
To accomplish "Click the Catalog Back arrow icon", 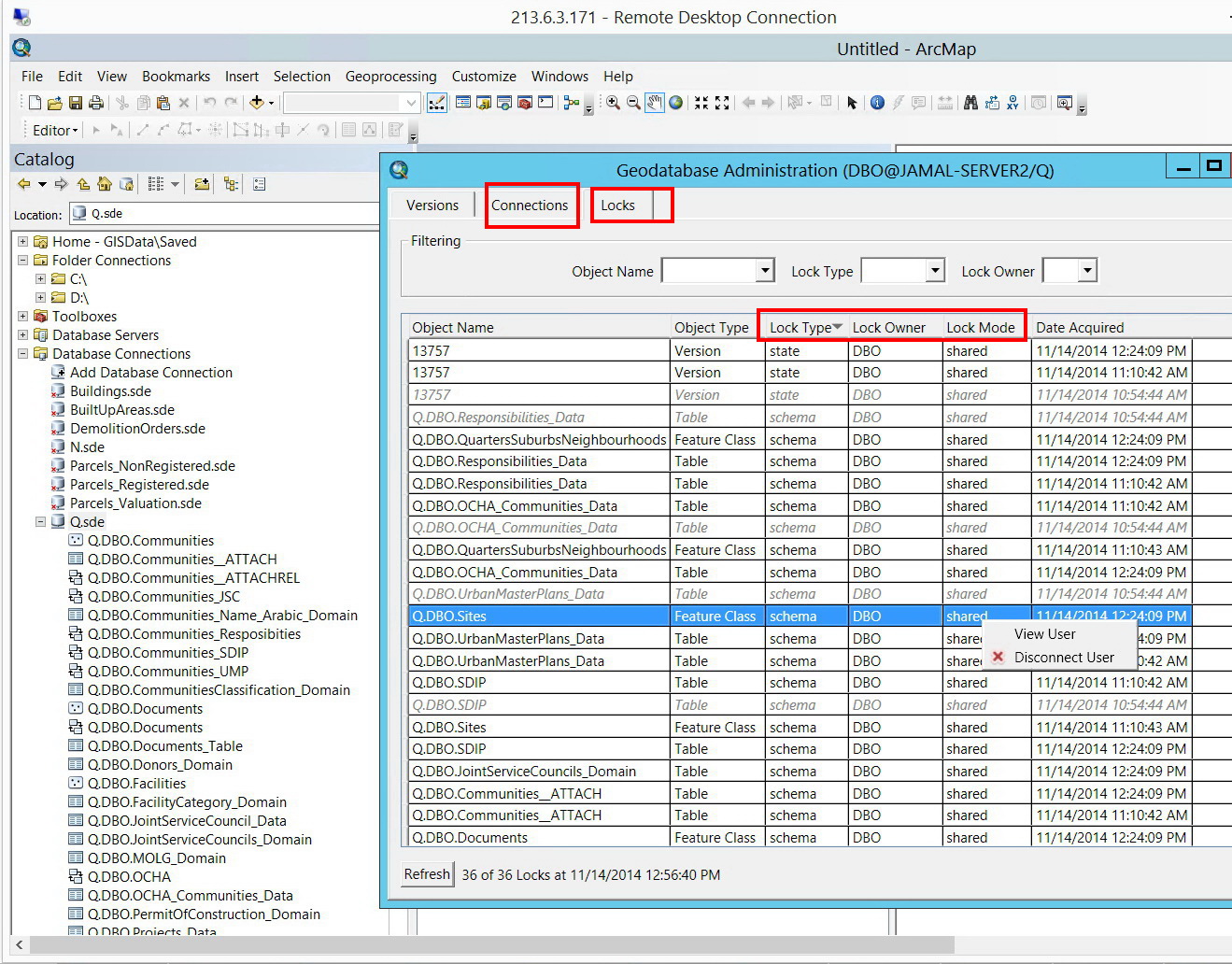I will tap(23, 184).
